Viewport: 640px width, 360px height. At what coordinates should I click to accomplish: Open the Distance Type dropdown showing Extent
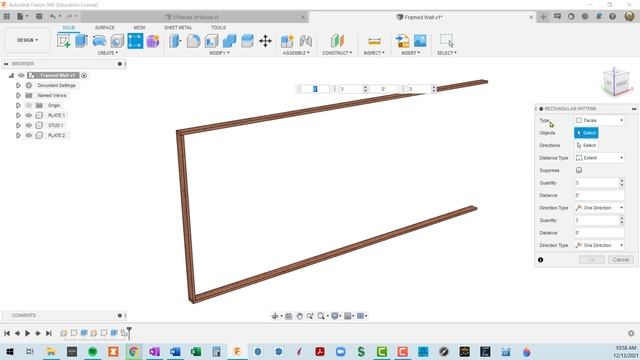point(599,158)
